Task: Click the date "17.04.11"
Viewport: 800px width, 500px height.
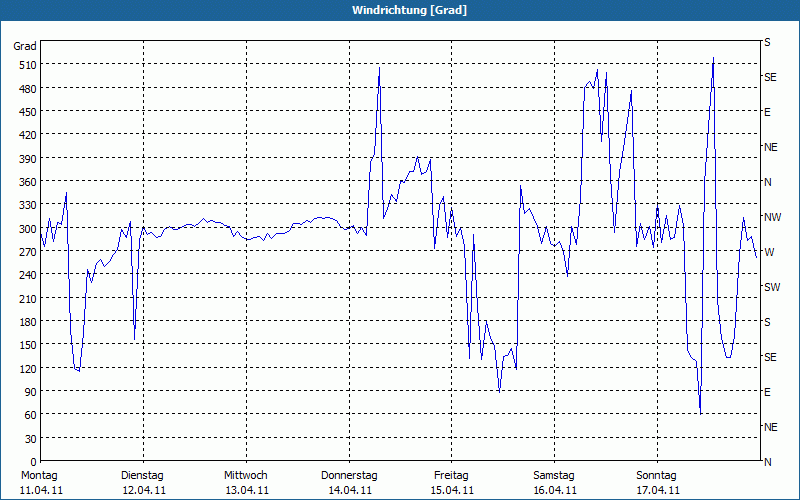Action: point(658,491)
